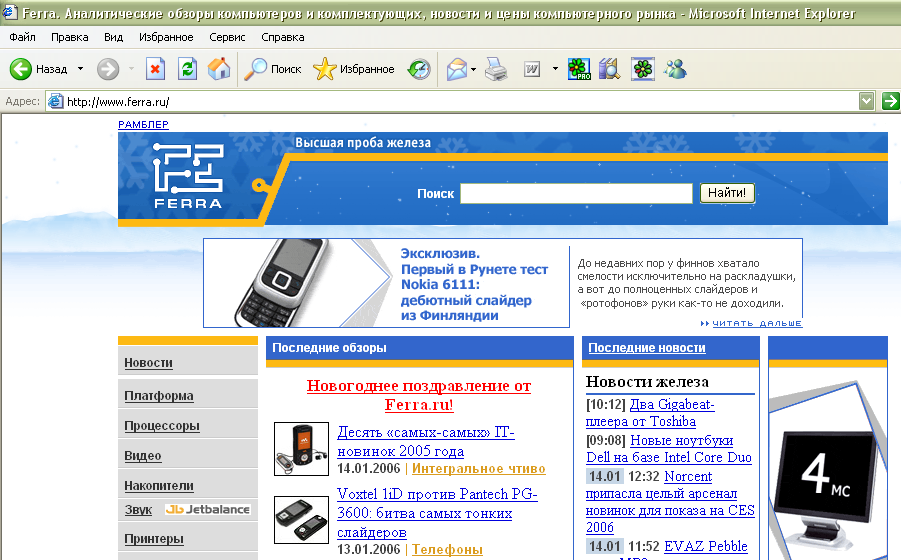
Task: Open the РАМБЛЕР link
Action: point(143,125)
